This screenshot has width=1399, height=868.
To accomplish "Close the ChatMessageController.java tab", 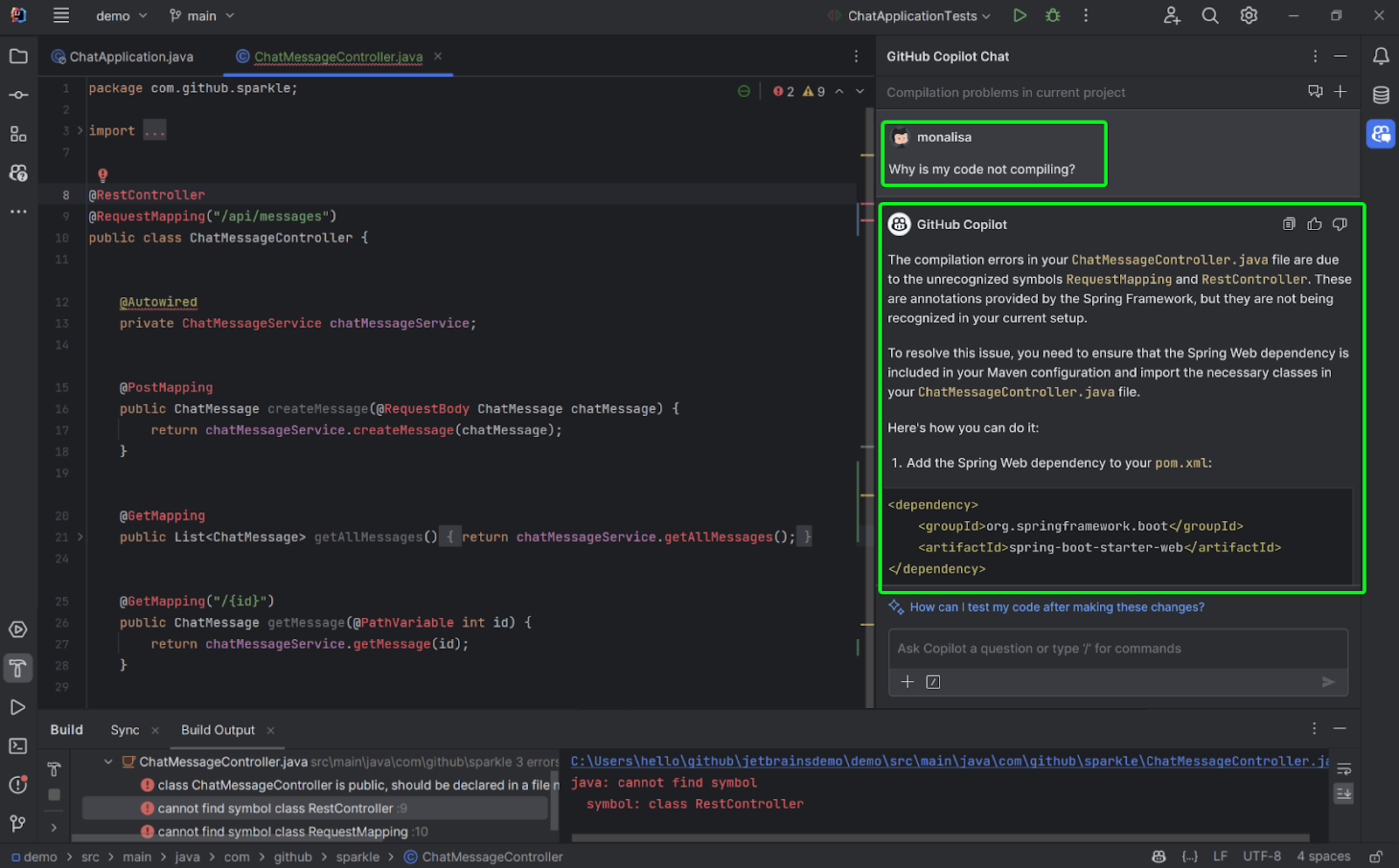I will (x=438, y=56).
